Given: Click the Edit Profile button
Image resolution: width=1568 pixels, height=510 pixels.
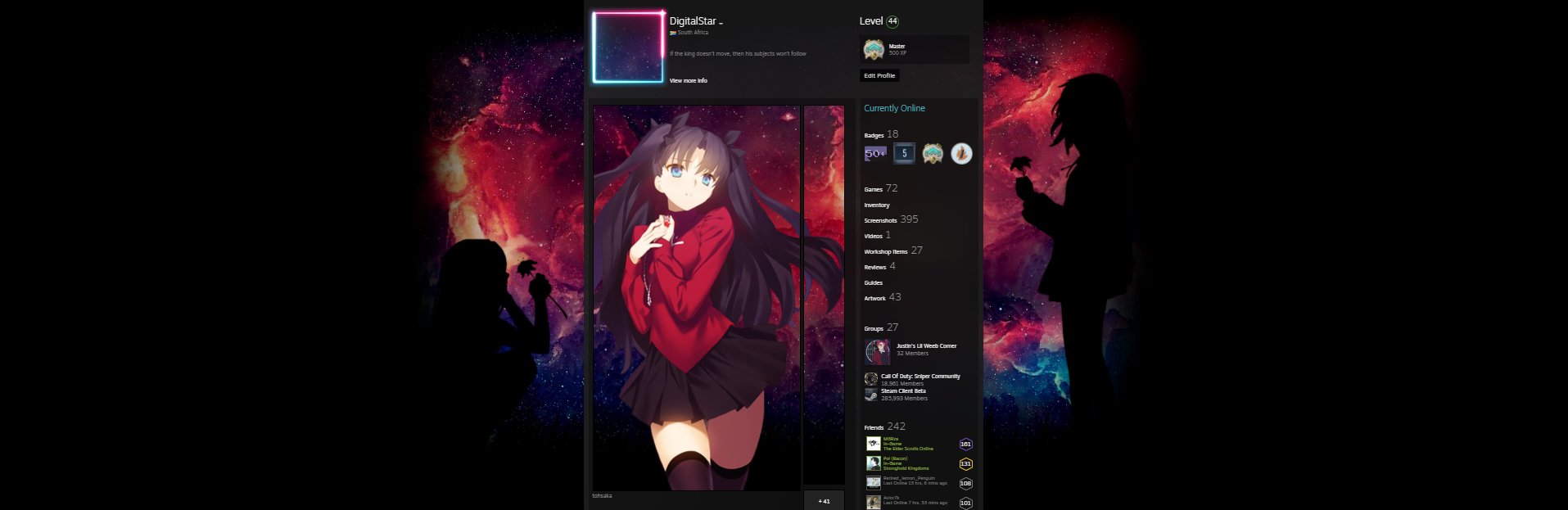Looking at the screenshot, I should pyautogui.click(x=879, y=75).
